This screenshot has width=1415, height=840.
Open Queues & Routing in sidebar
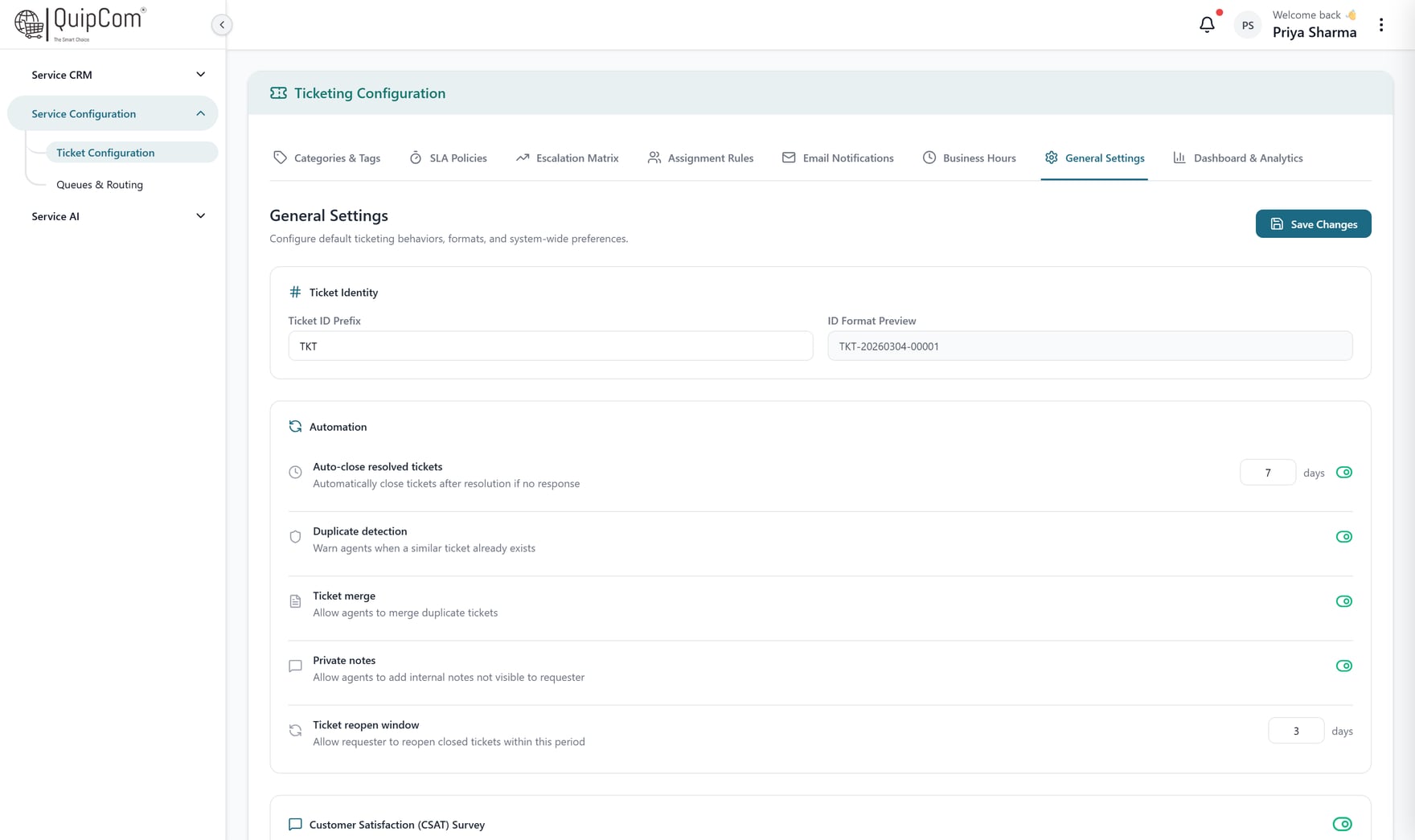click(x=100, y=184)
